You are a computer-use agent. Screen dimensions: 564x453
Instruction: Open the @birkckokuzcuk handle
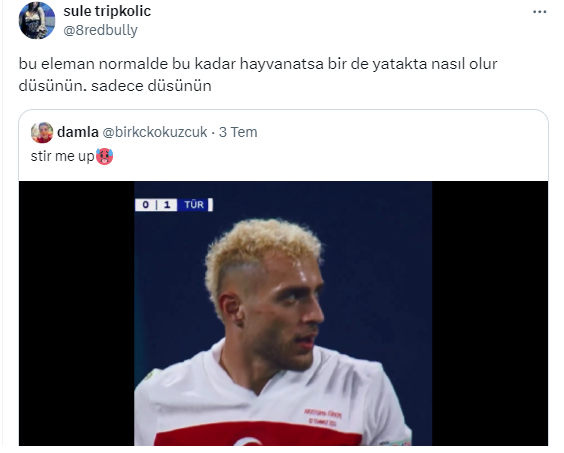[155, 132]
